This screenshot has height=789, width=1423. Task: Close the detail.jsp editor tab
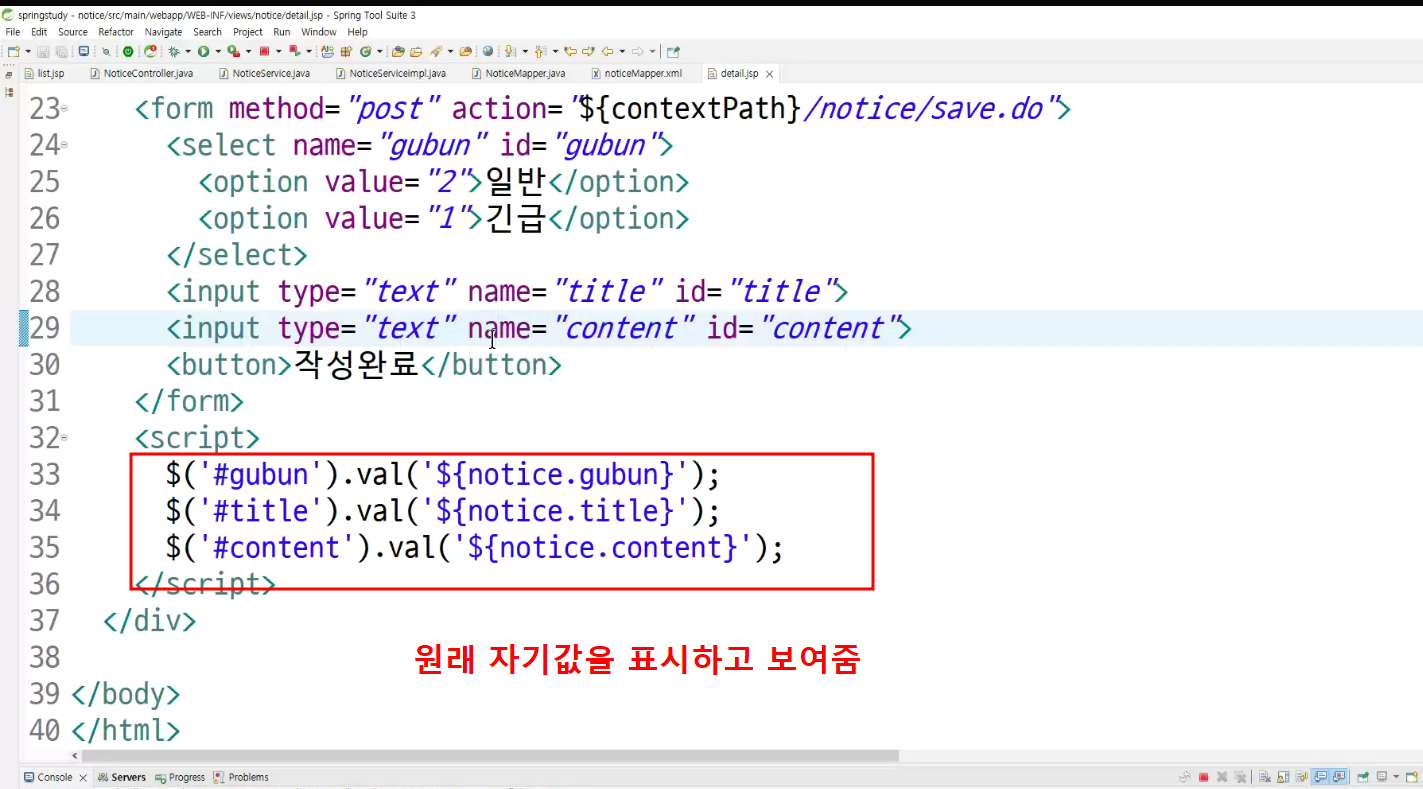[769, 74]
